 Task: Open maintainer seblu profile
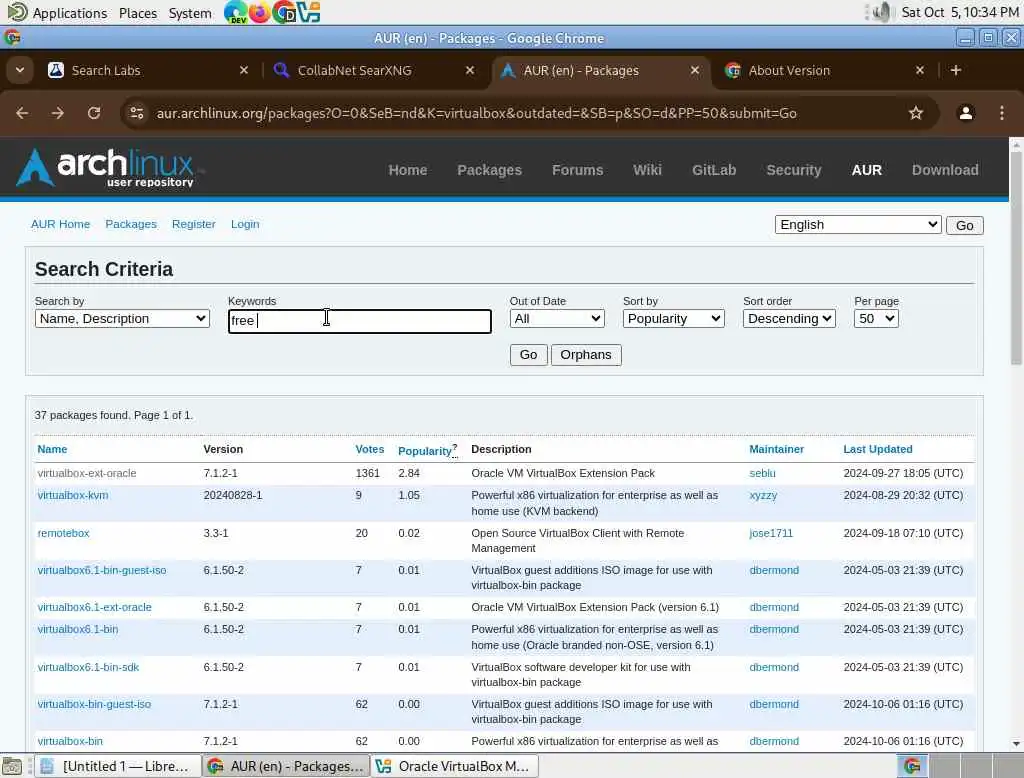[x=762, y=473]
